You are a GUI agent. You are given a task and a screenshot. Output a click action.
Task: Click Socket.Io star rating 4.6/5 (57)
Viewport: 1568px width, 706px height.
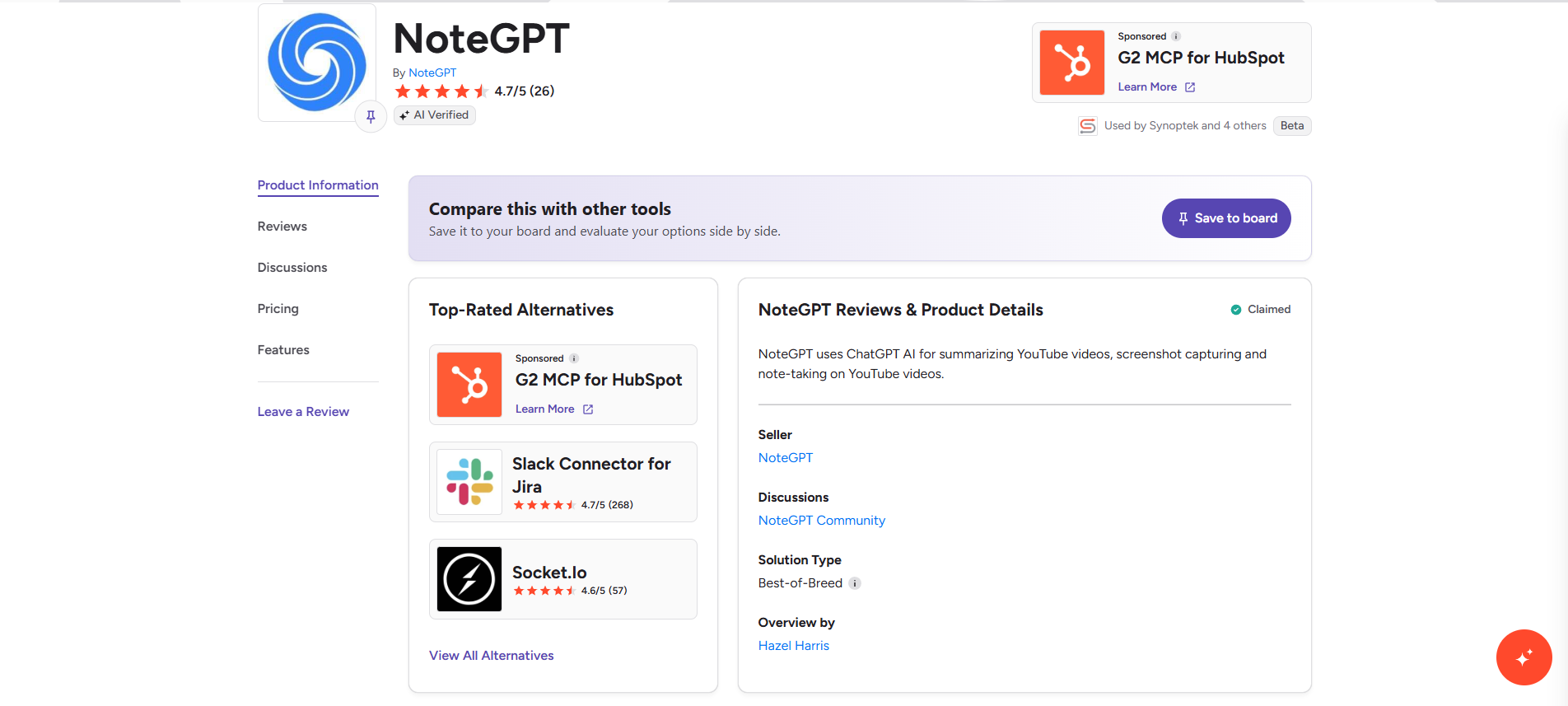tap(570, 591)
